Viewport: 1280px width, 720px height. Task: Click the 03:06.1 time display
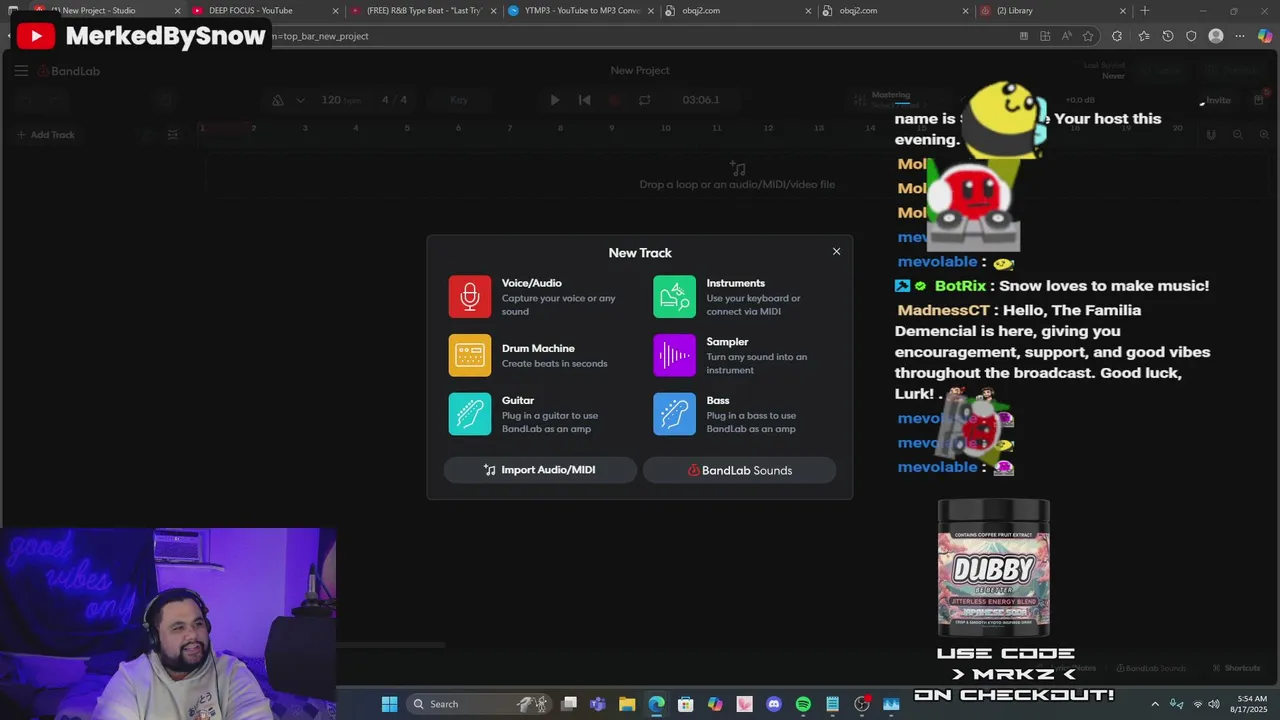click(701, 100)
